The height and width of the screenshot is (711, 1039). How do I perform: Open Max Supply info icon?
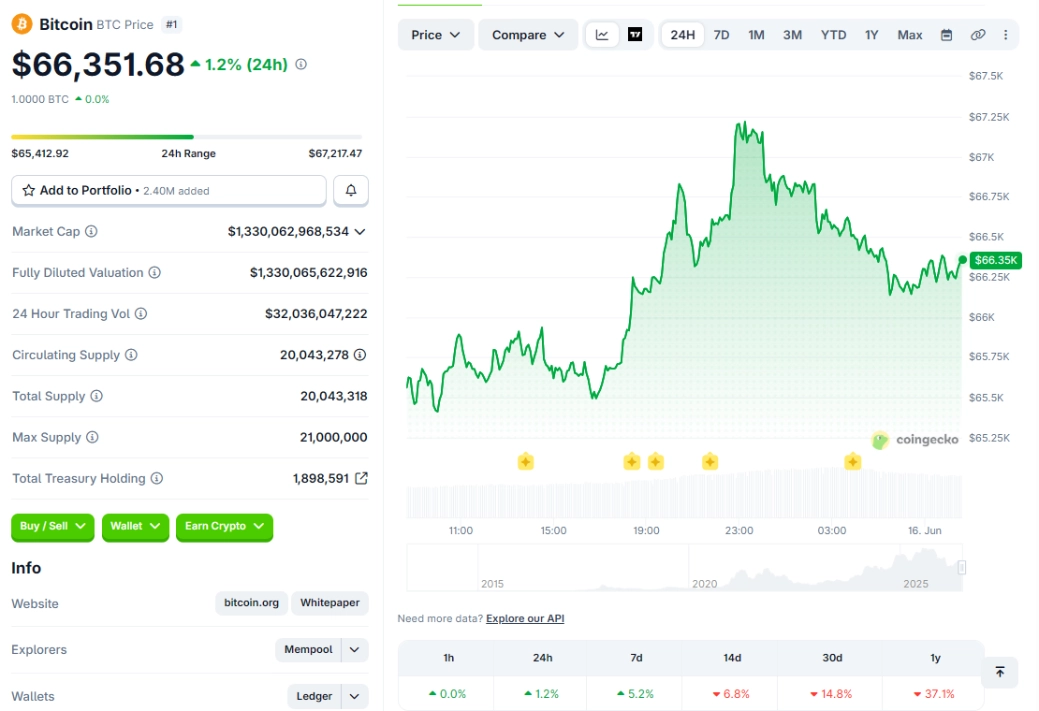pos(92,437)
